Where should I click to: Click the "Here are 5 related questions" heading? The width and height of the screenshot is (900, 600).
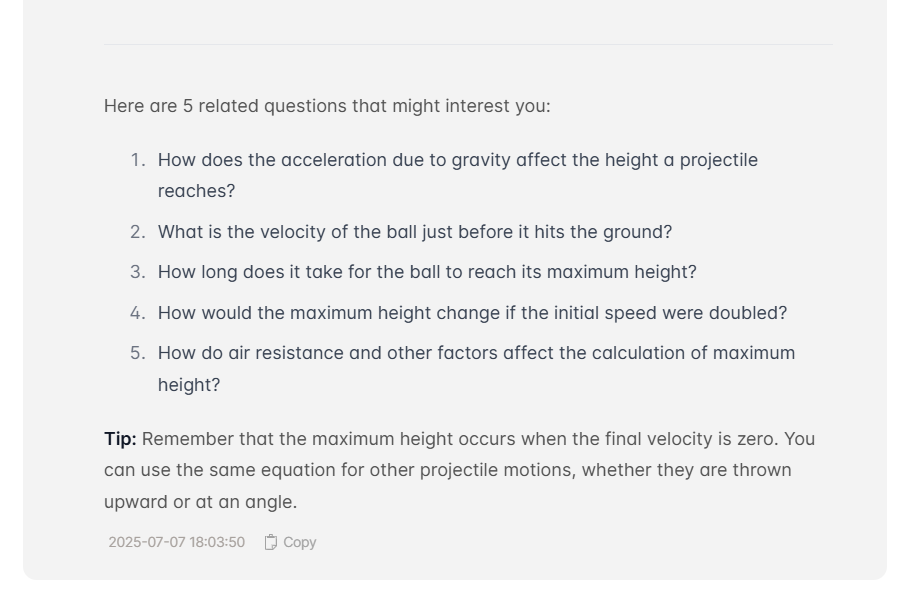coord(327,106)
